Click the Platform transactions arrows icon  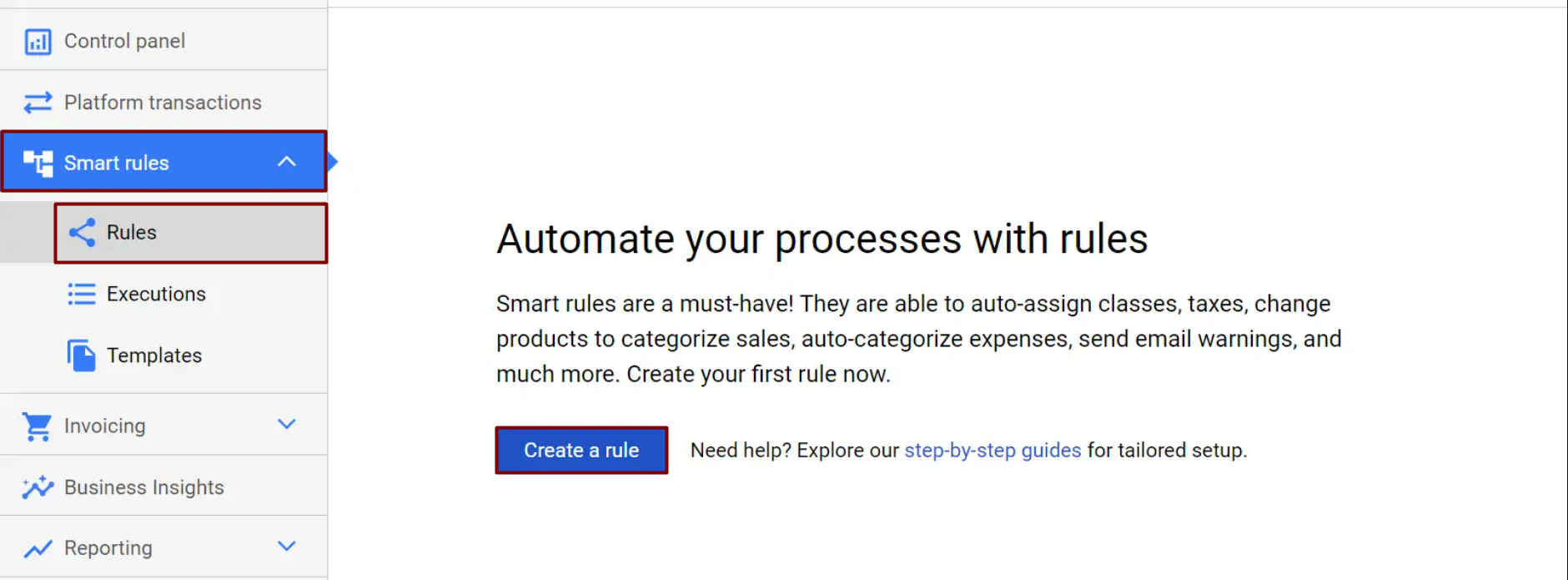coord(38,103)
